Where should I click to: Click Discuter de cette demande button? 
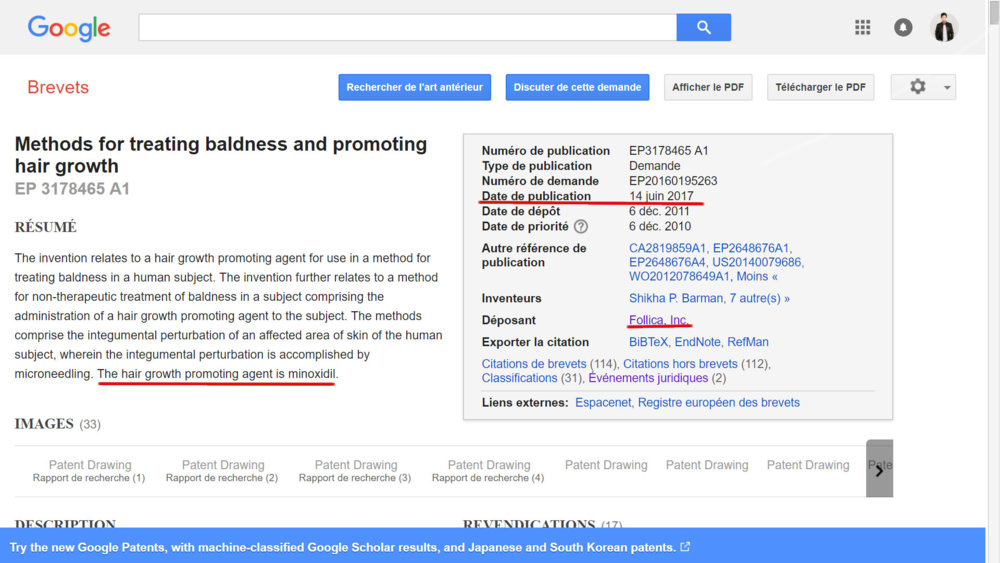[577, 87]
